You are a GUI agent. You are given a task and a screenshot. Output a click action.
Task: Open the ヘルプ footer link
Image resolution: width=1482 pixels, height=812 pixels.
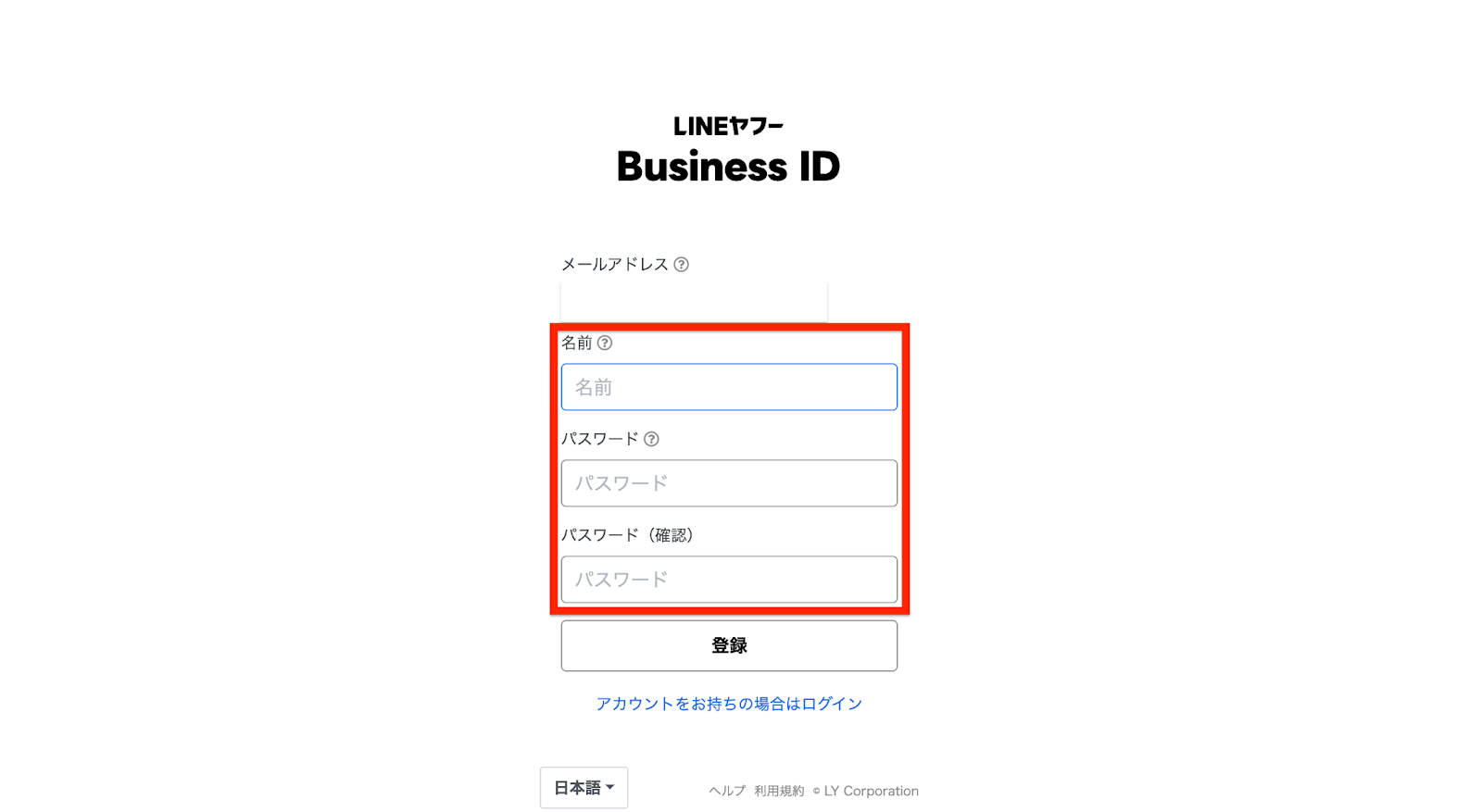pyautogui.click(x=727, y=791)
